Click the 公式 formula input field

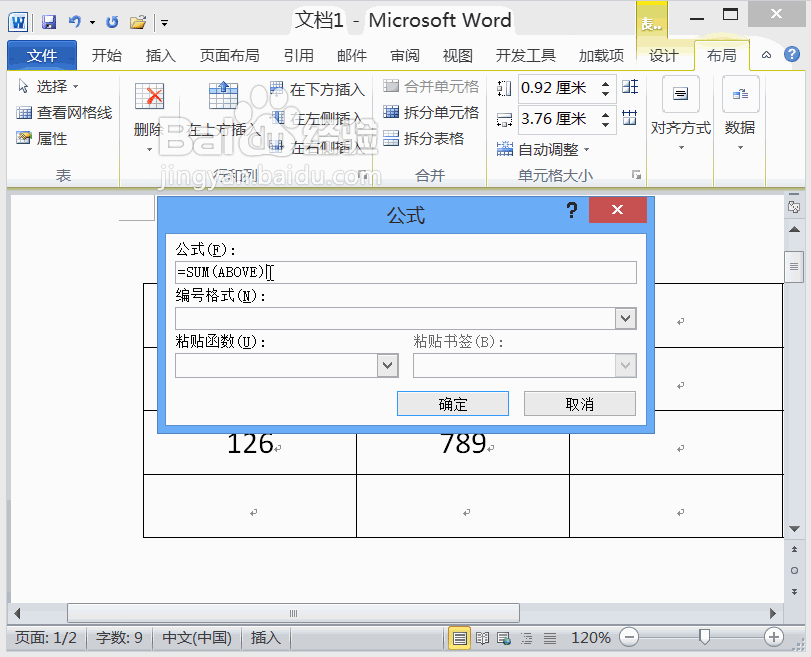pos(406,272)
